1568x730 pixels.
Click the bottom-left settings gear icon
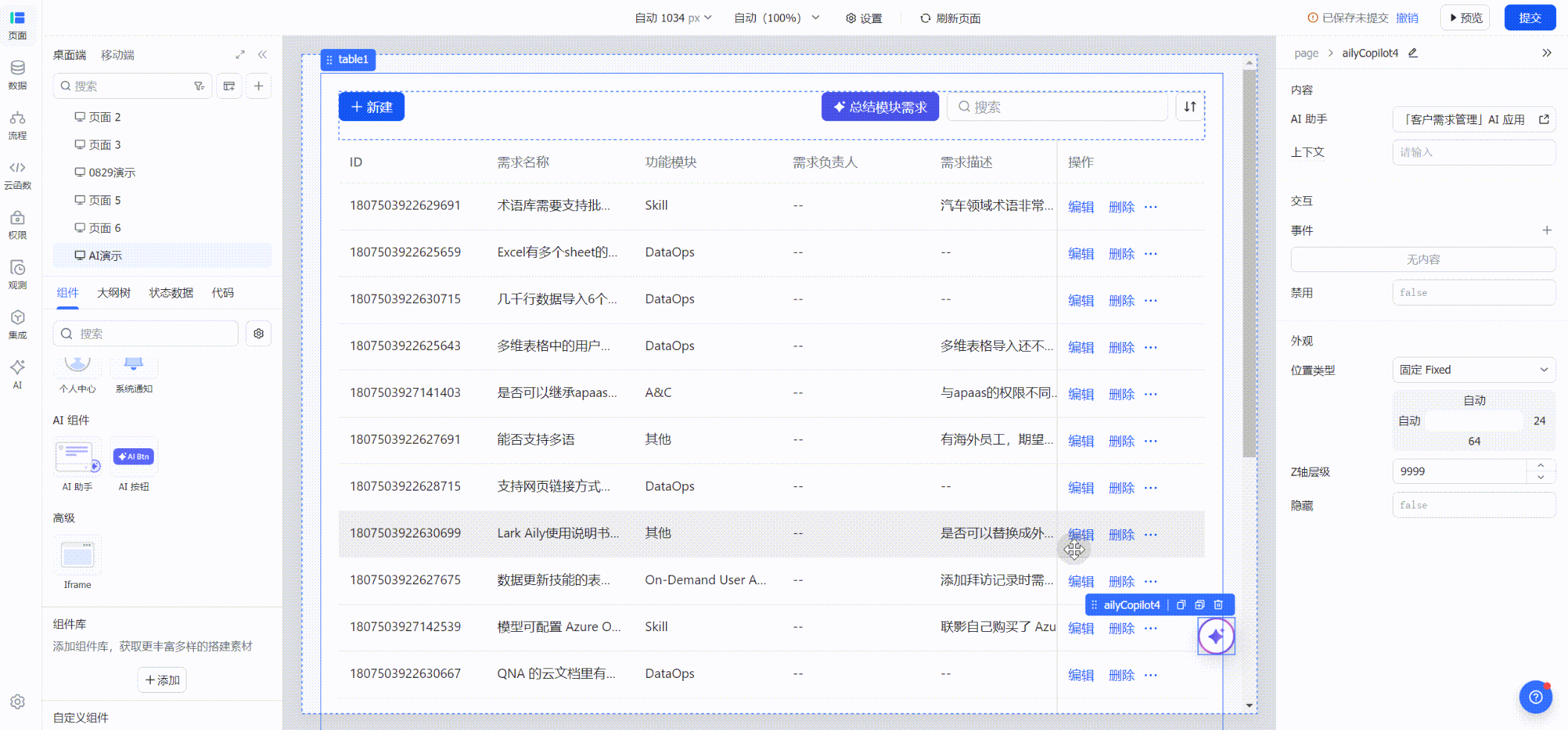(18, 702)
